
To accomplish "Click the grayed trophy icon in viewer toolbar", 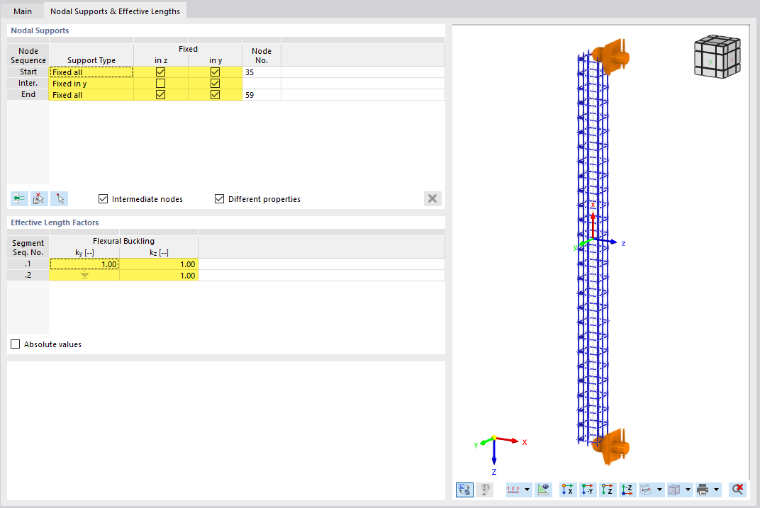I will [485, 490].
